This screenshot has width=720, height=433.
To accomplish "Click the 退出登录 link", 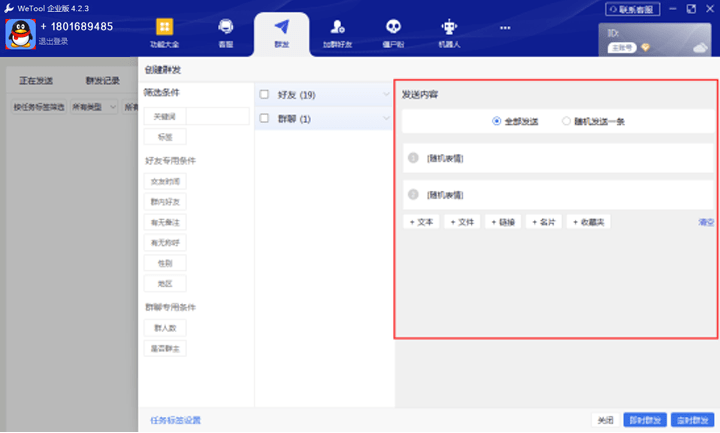I will (x=53, y=41).
